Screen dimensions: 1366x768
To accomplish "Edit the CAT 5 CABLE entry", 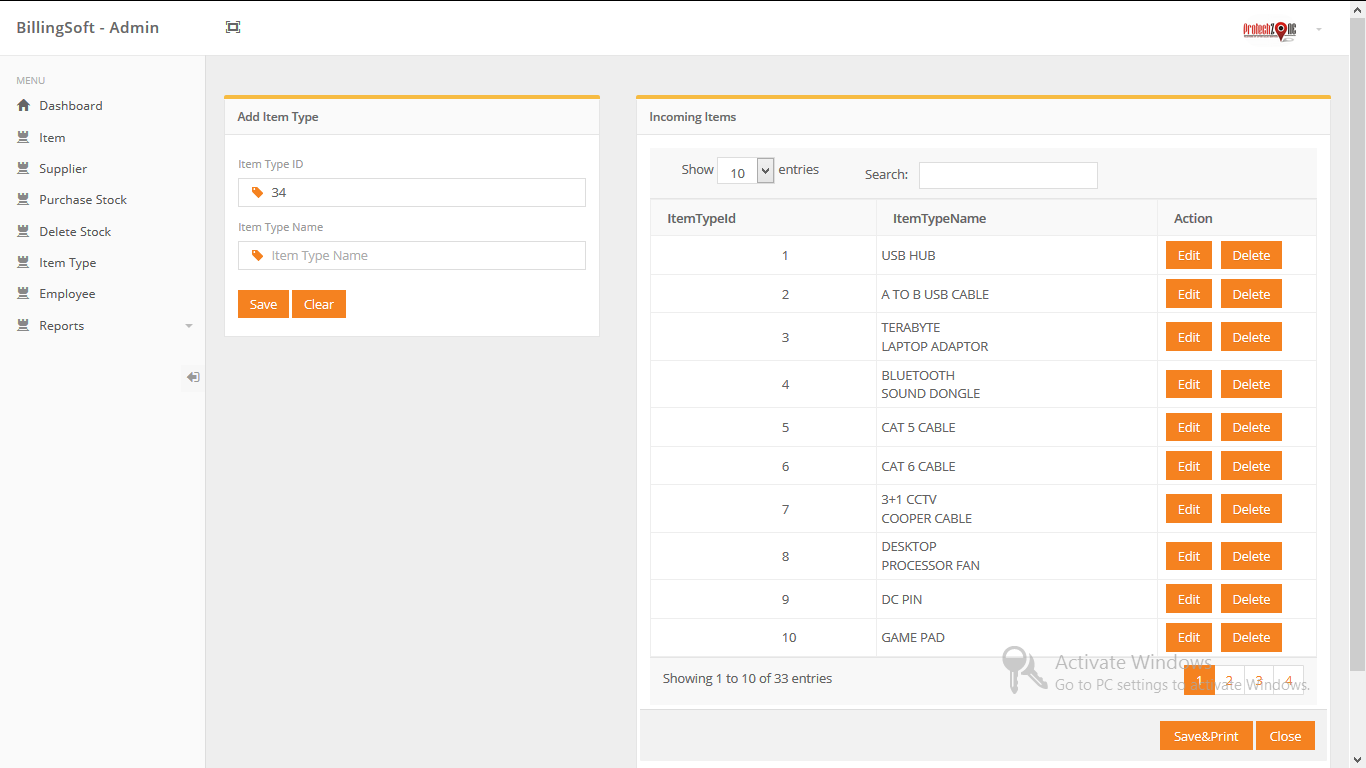I will point(1189,427).
